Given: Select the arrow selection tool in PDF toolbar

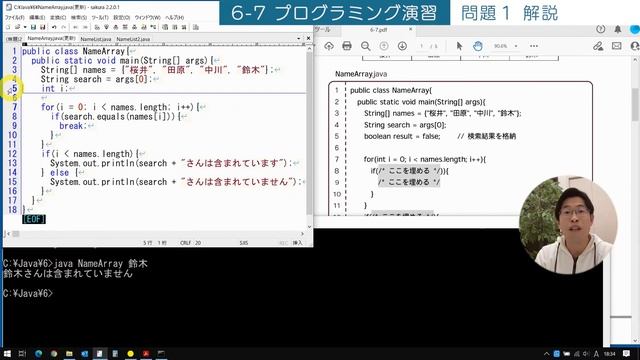Looking at the screenshot, I should click(x=459, y=46).
